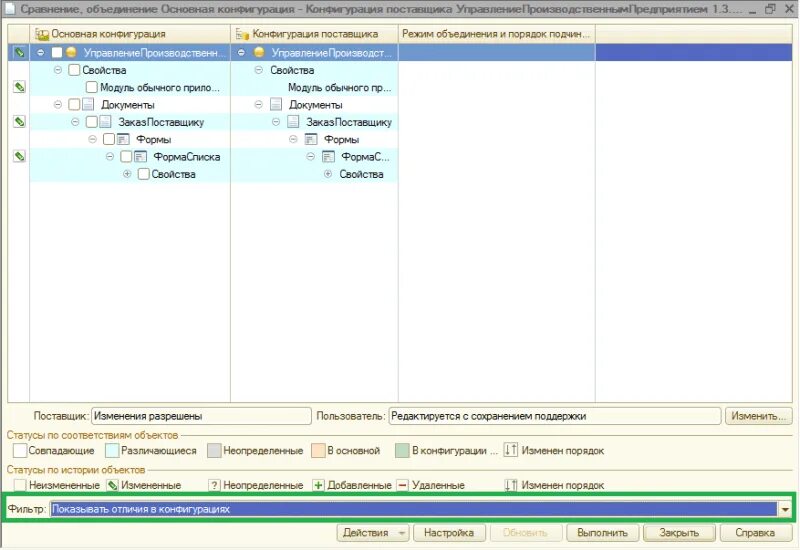Click the Настройка button

click(448, 533)
